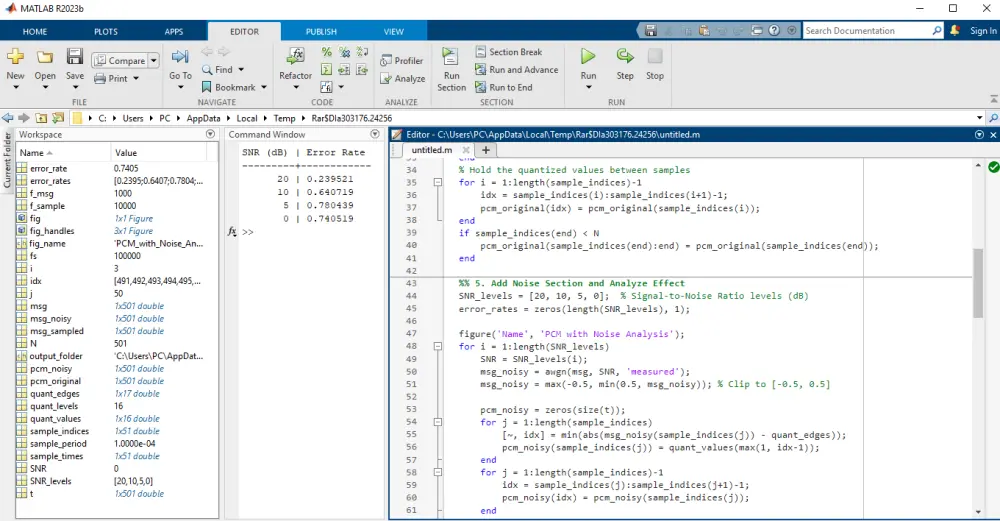The height and width of the screenshot is (521, 1000).
Task: Click the Step icon
Action: point(625,56)
